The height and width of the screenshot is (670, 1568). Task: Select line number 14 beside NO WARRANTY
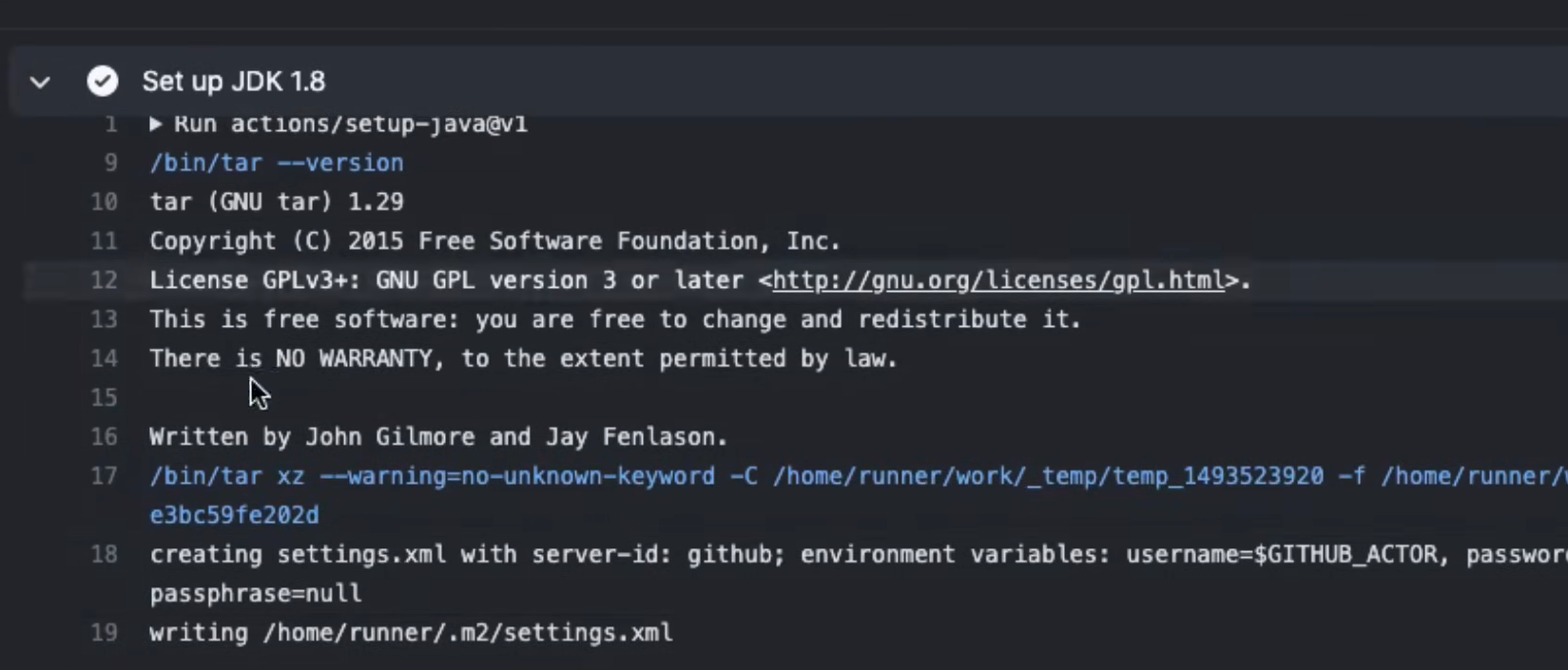tap(105, 358)
